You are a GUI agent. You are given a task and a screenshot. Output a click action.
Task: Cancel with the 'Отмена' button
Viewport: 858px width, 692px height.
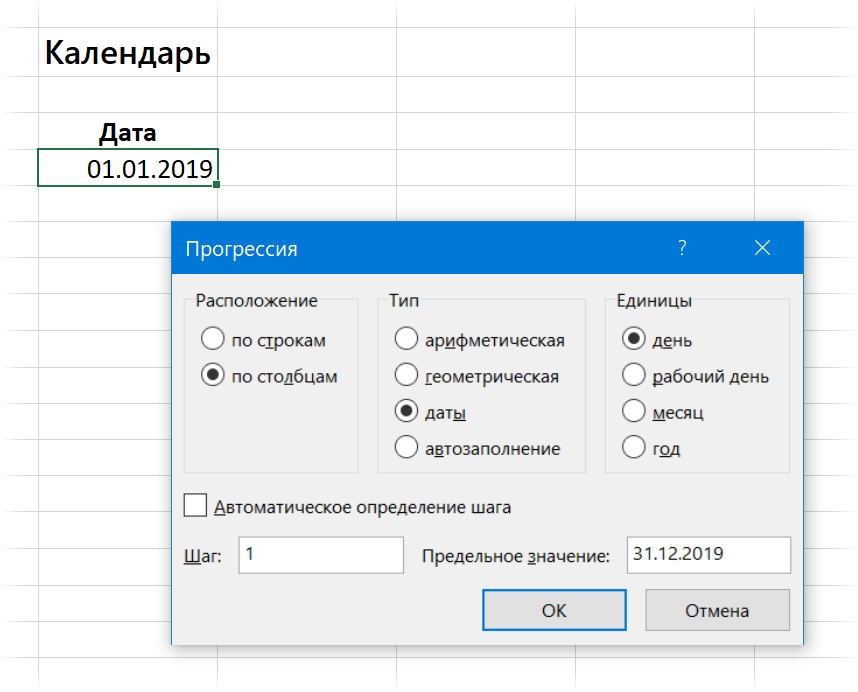click(717, 610)
